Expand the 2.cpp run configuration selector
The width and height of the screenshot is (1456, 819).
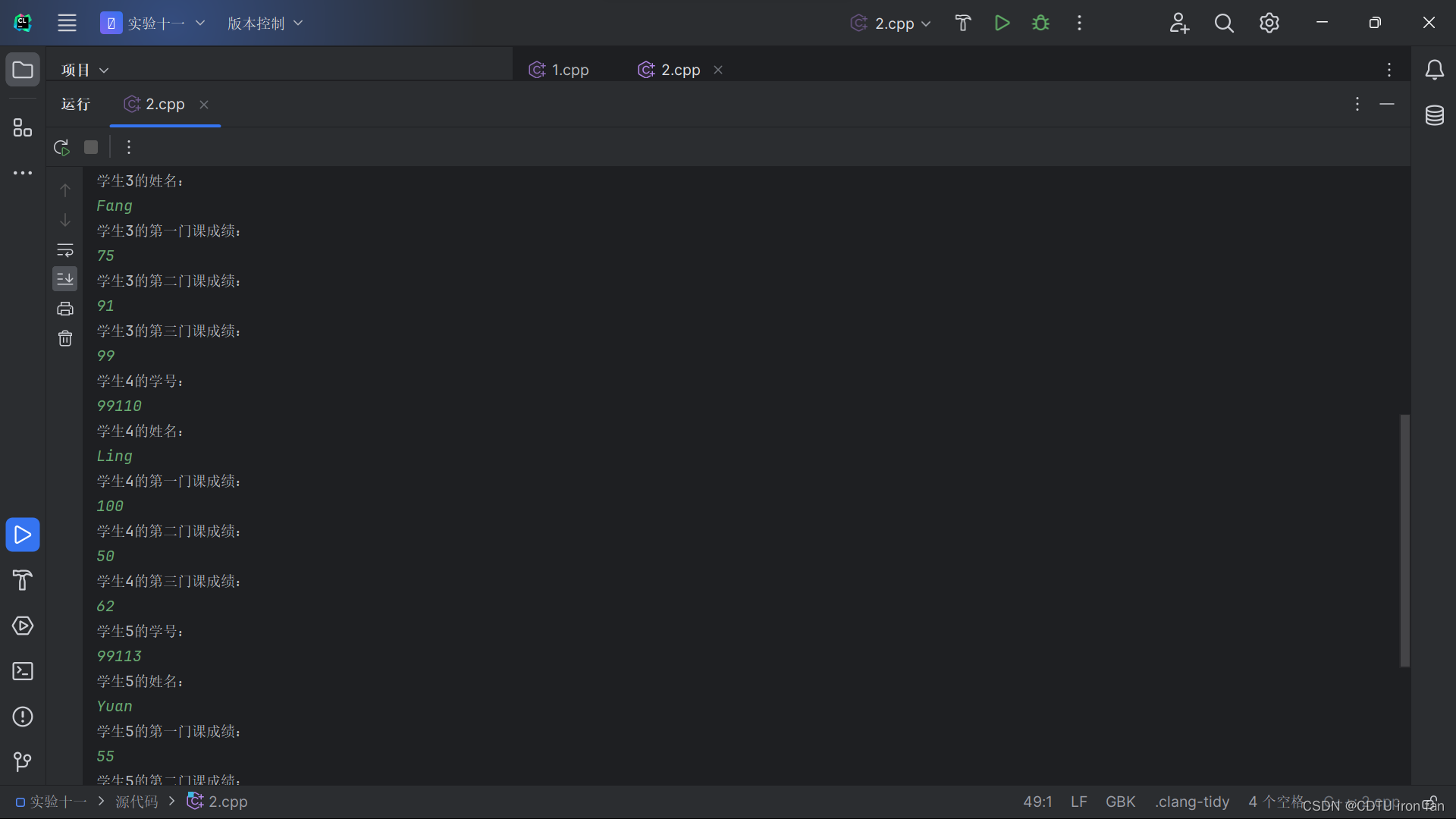point(893,23)
